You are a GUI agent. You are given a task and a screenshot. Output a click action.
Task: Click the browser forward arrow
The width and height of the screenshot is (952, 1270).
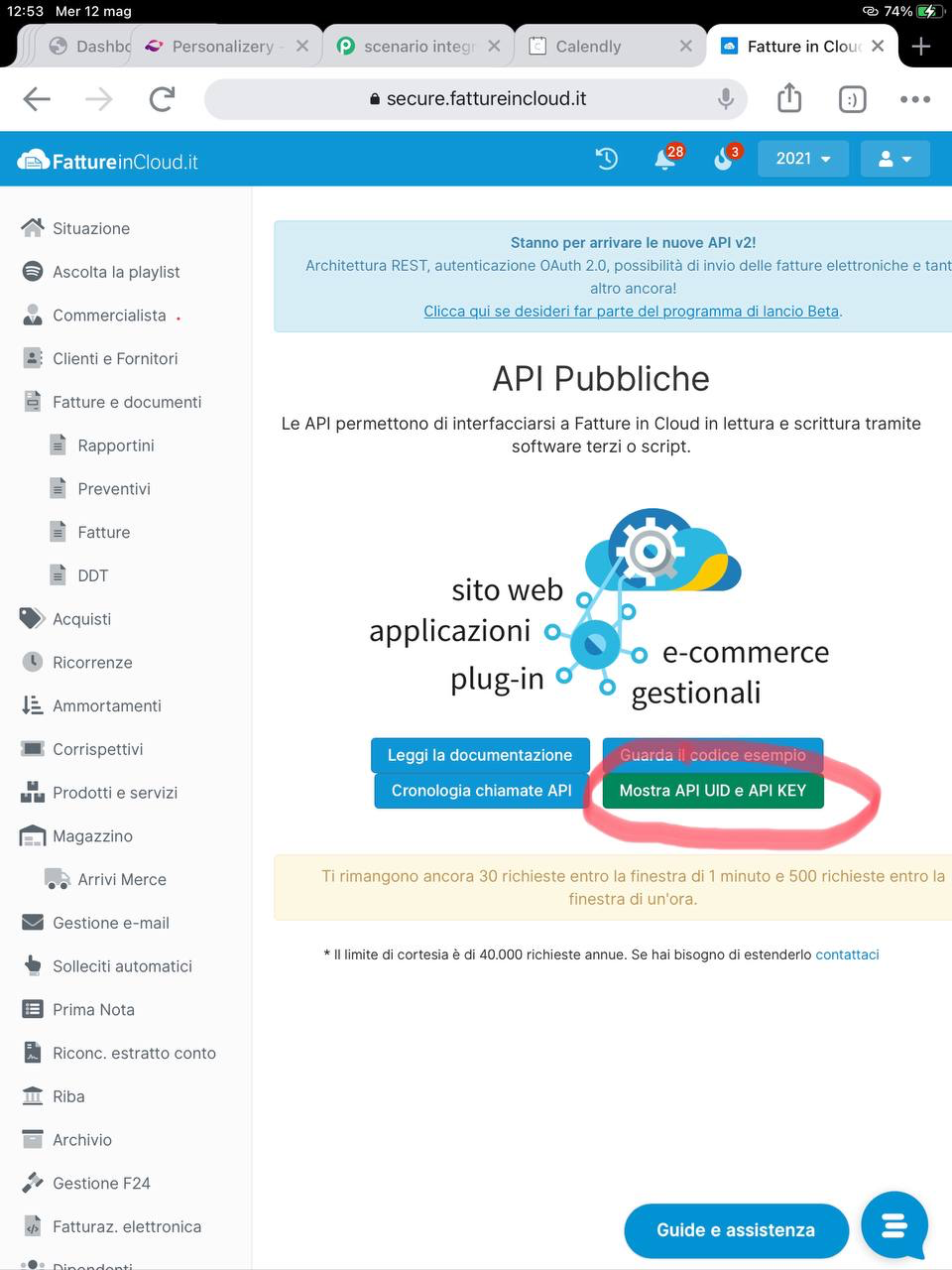(99, 99)
